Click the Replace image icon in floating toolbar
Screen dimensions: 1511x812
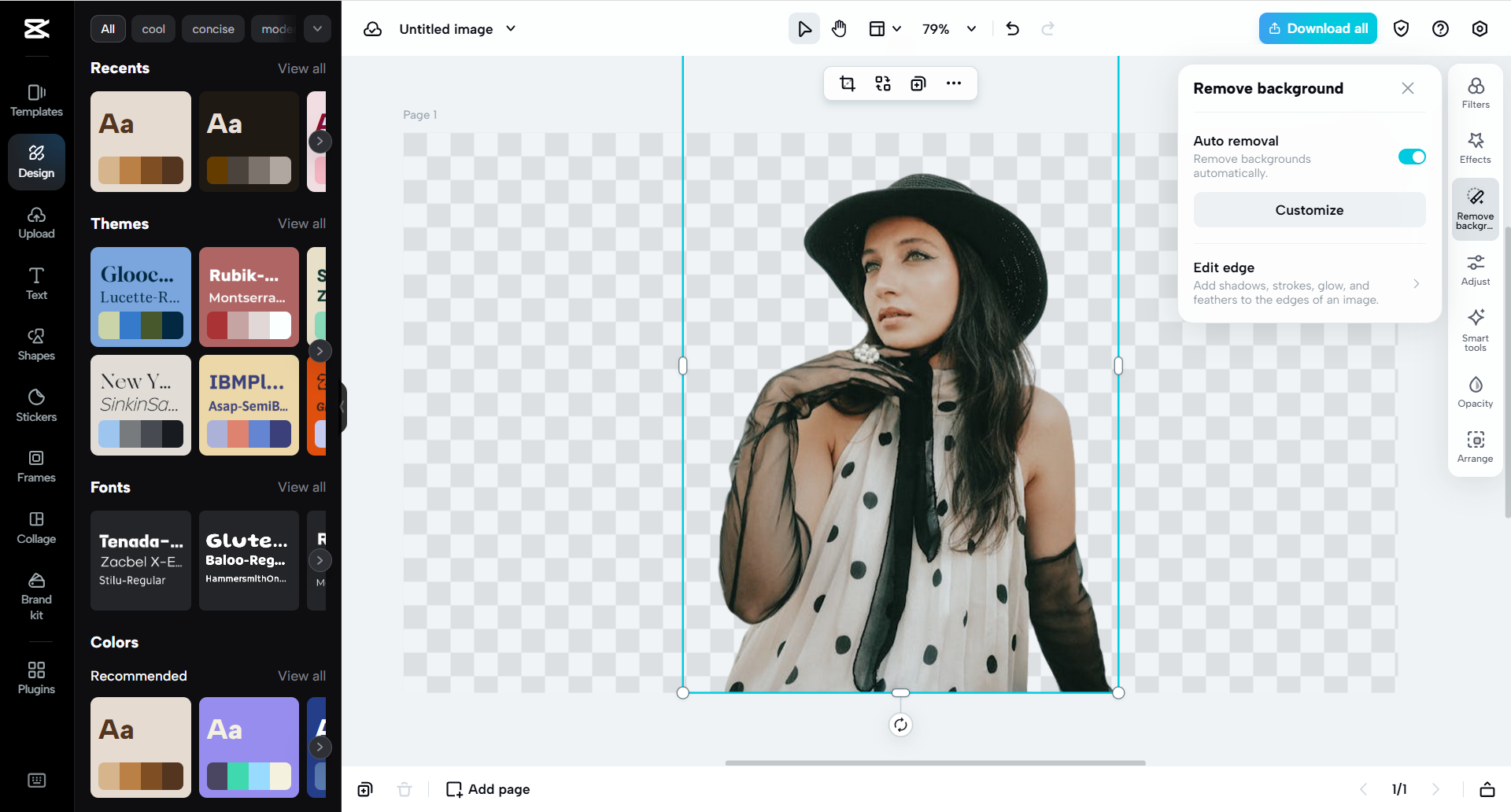(x=882, y=83)
